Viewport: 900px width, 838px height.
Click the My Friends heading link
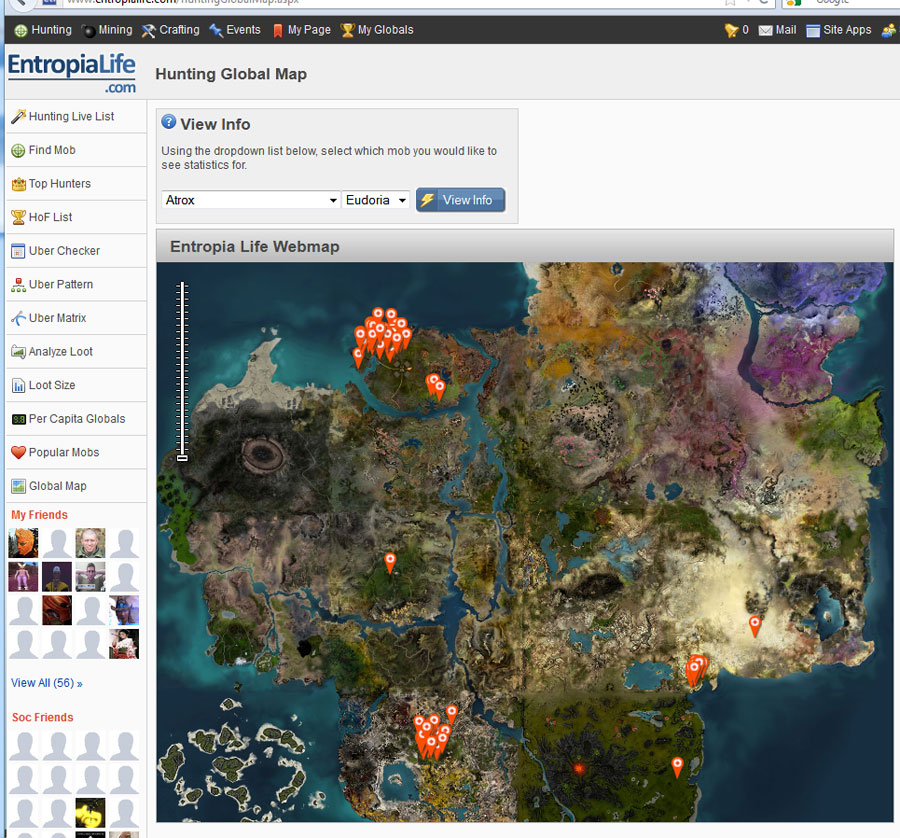point(40,515)
